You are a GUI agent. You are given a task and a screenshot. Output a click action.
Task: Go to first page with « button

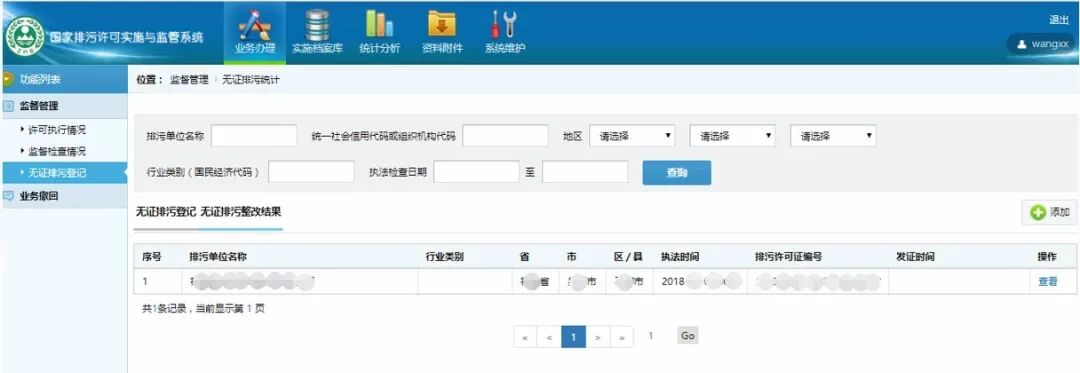525,337
